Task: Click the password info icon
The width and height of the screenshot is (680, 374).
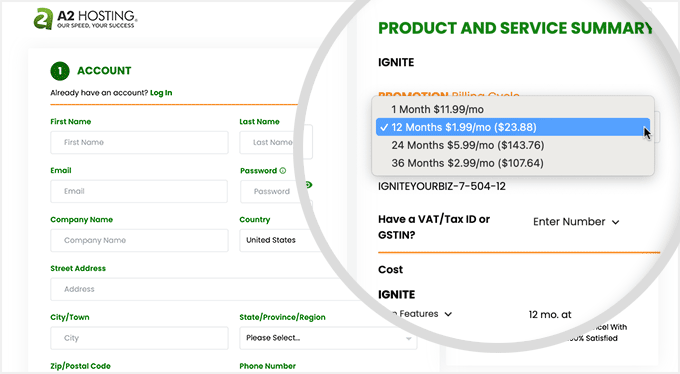Action: [283, 171]
